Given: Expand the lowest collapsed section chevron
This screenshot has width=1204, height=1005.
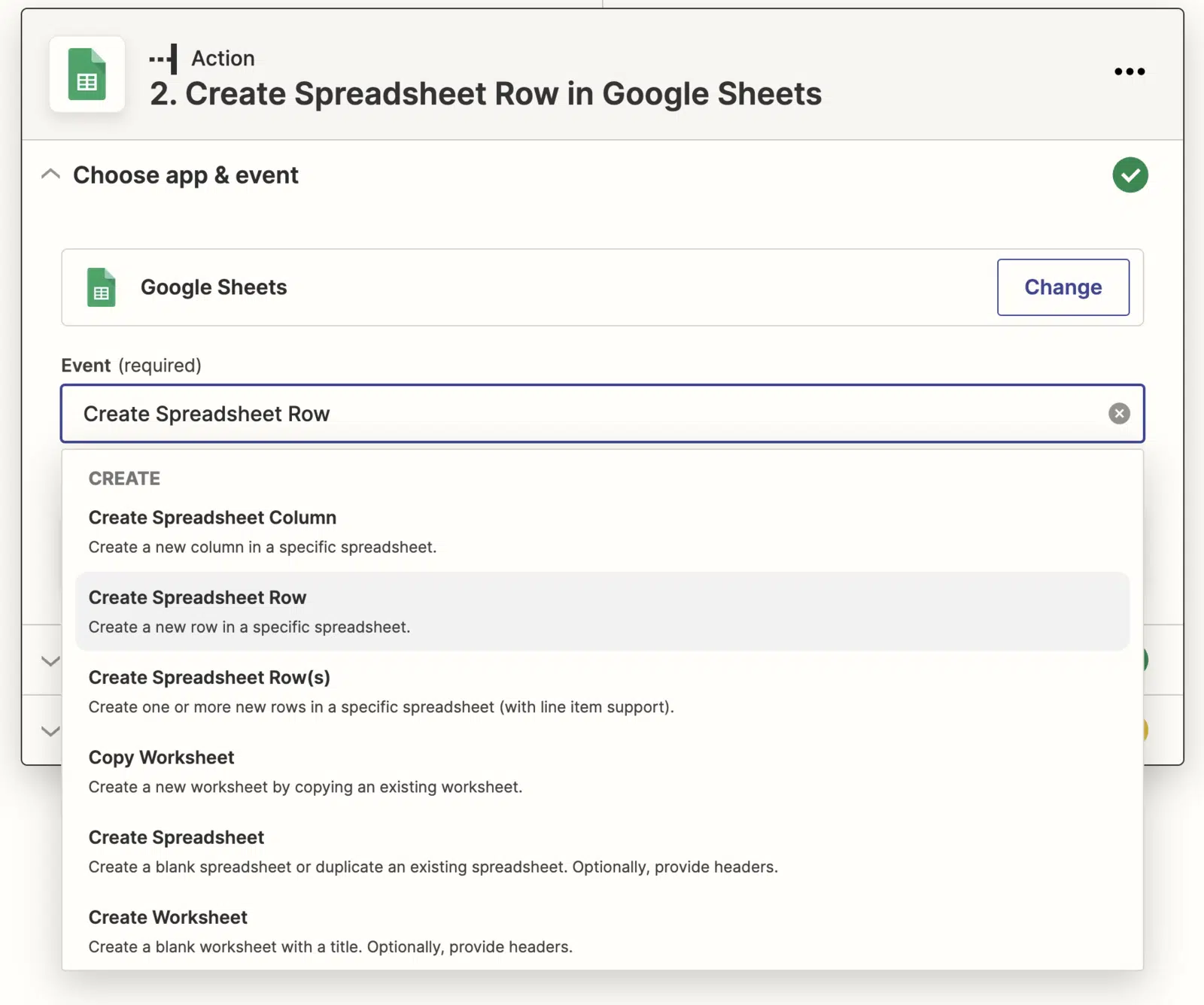Looking at the screenshot, I should (x=50, y=730).
